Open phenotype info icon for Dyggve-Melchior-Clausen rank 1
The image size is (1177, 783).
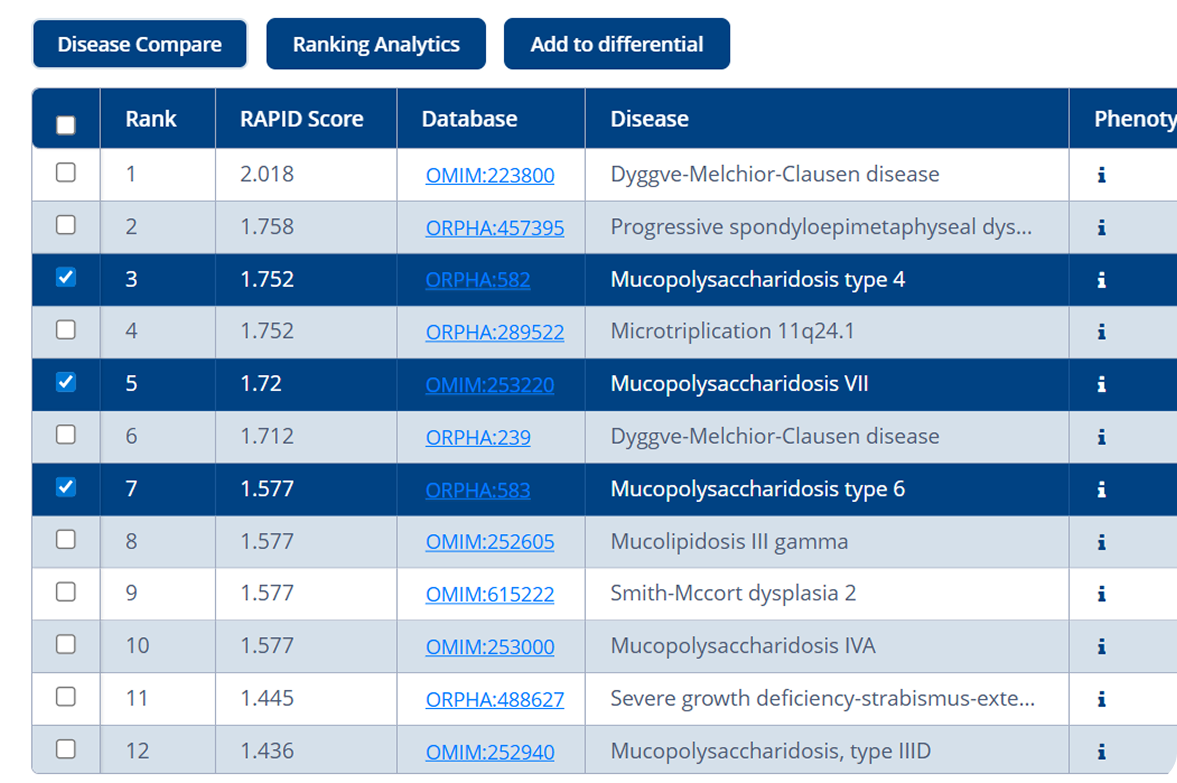(x=1101, y=175)
